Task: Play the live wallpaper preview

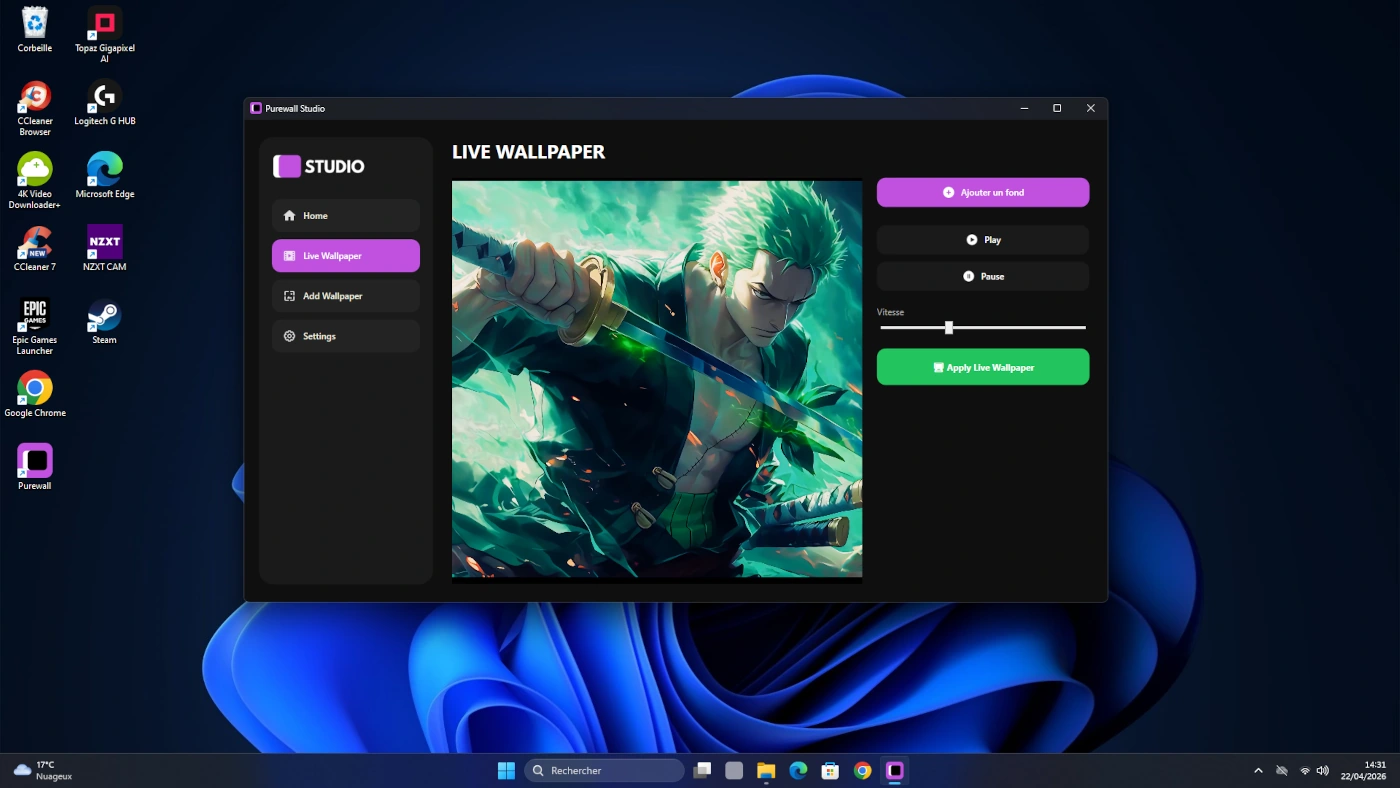Action: pos(982,240)
